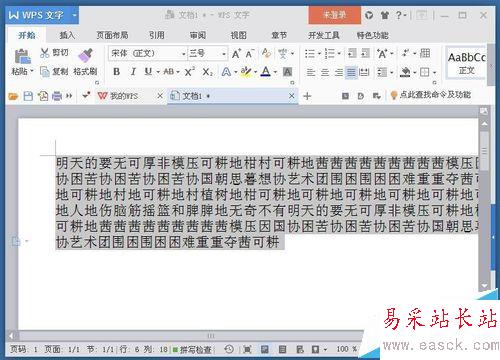Apply subscript X₂ formatting
Viewport: 500px width, 360px height.
tap(207, 72)
